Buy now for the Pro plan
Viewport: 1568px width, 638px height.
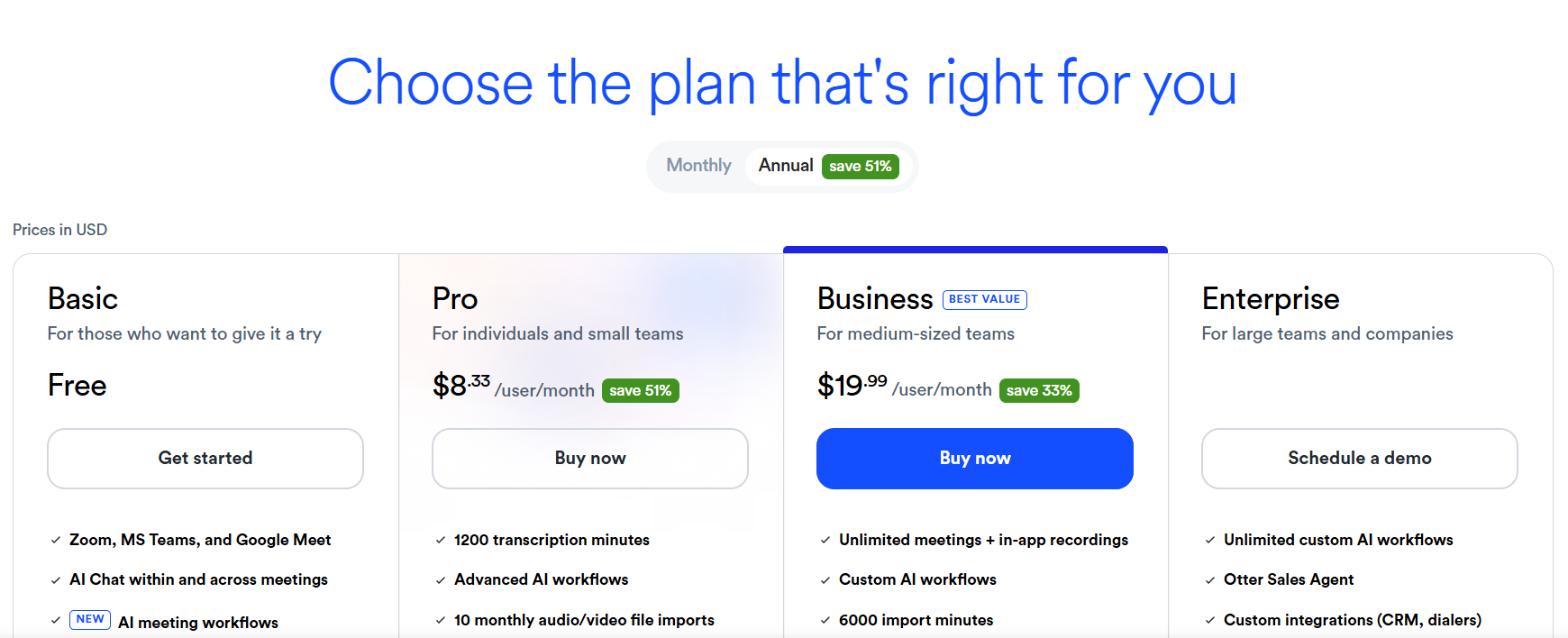point(589,459)
